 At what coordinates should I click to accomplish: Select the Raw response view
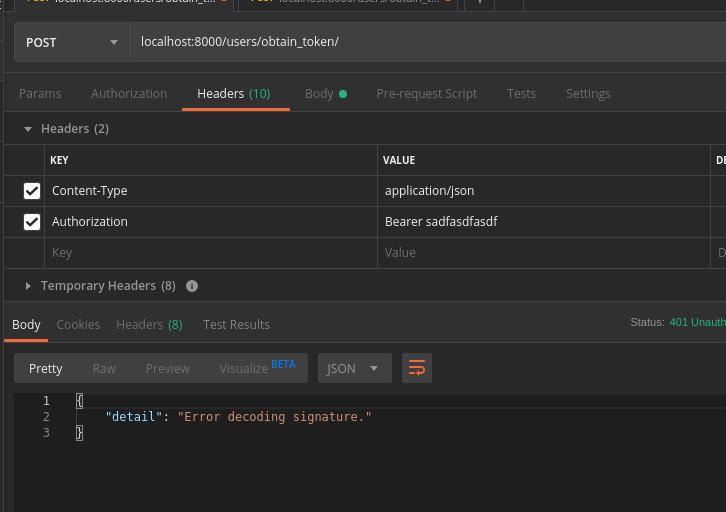coord(104,368)
